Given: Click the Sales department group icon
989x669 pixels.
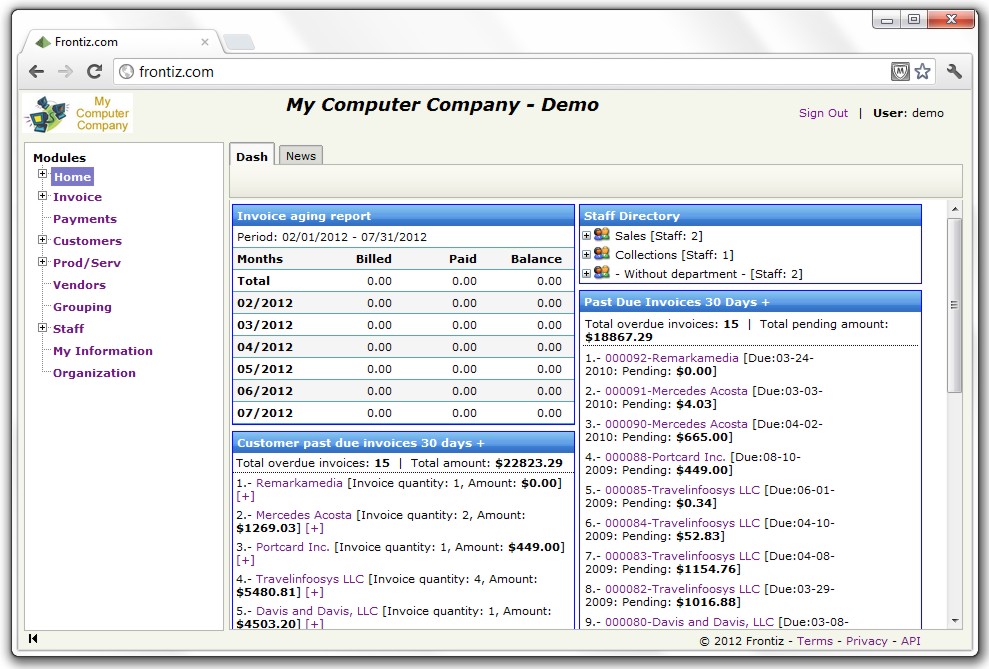Looking at the screenshot, I should tap(601, 235).
